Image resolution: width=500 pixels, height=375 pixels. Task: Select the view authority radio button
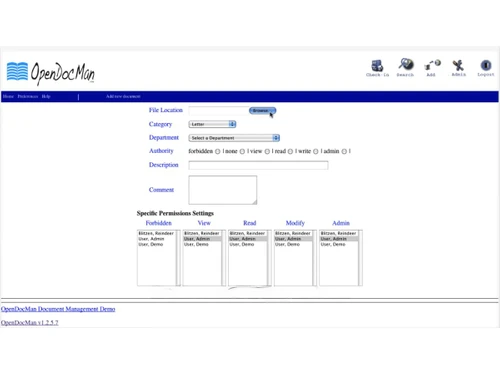coord(267,151)
